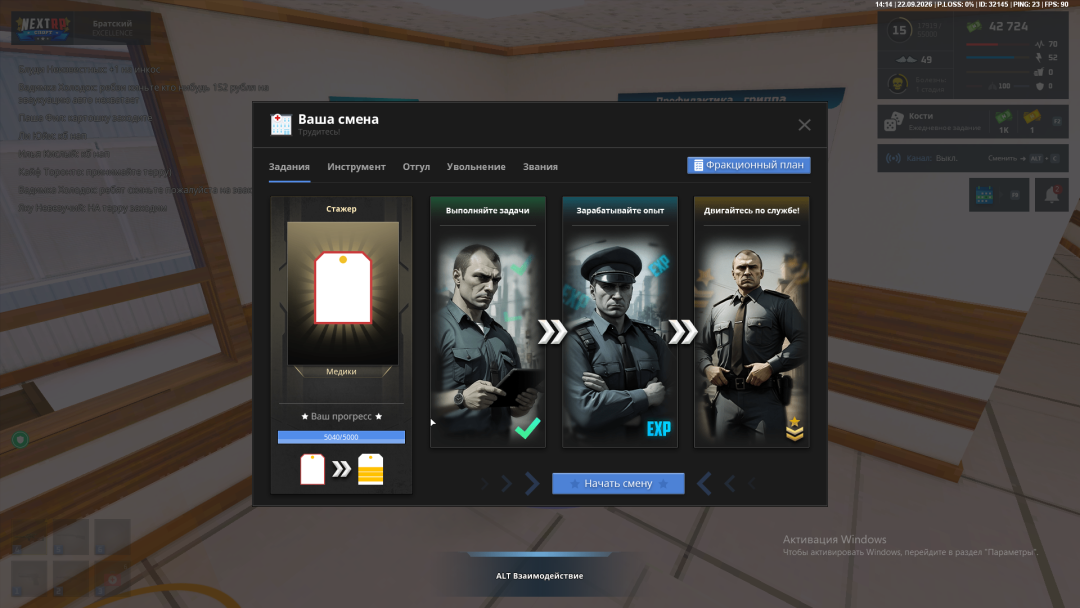Click the Кости dice icon in HUD
The image size is (1080, 608).
tap(893, 122)
